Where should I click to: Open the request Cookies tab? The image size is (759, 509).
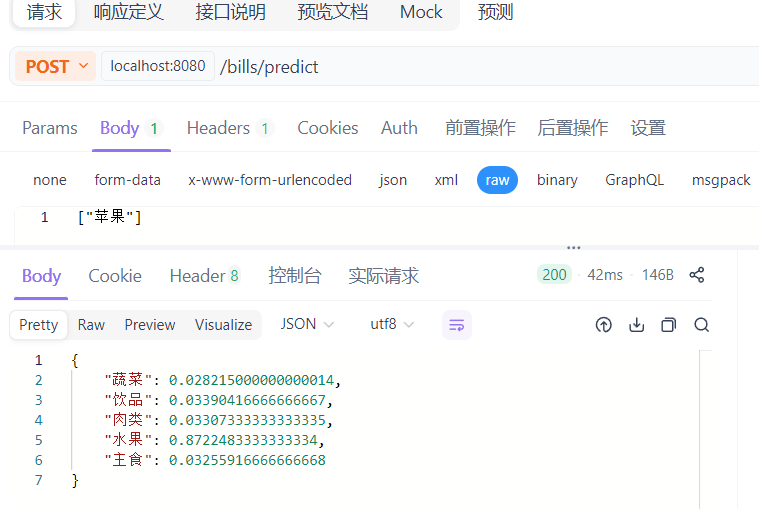tap(328, 128)
